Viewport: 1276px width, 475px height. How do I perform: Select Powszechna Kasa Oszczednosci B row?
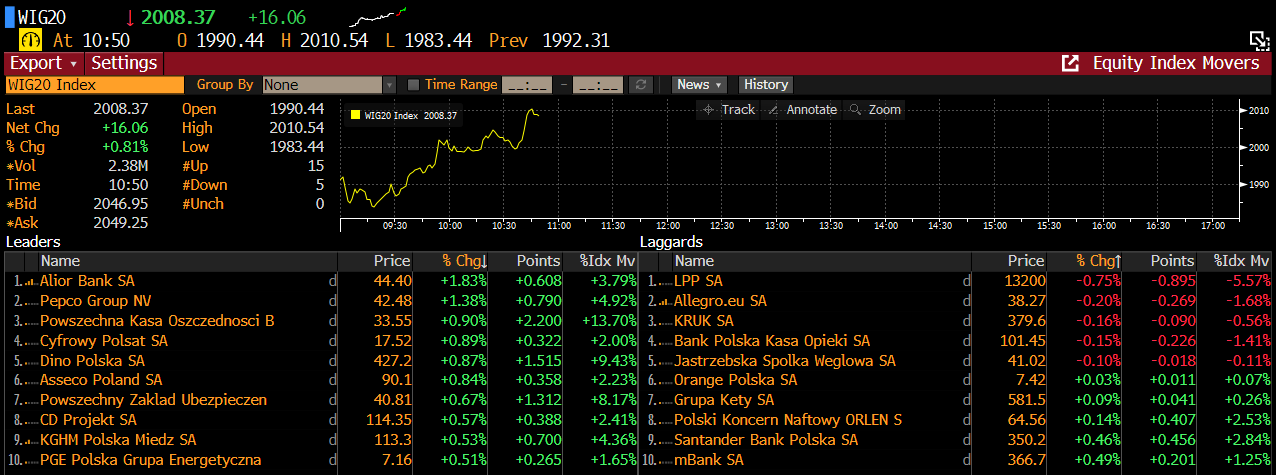click(x=320, y=321)
